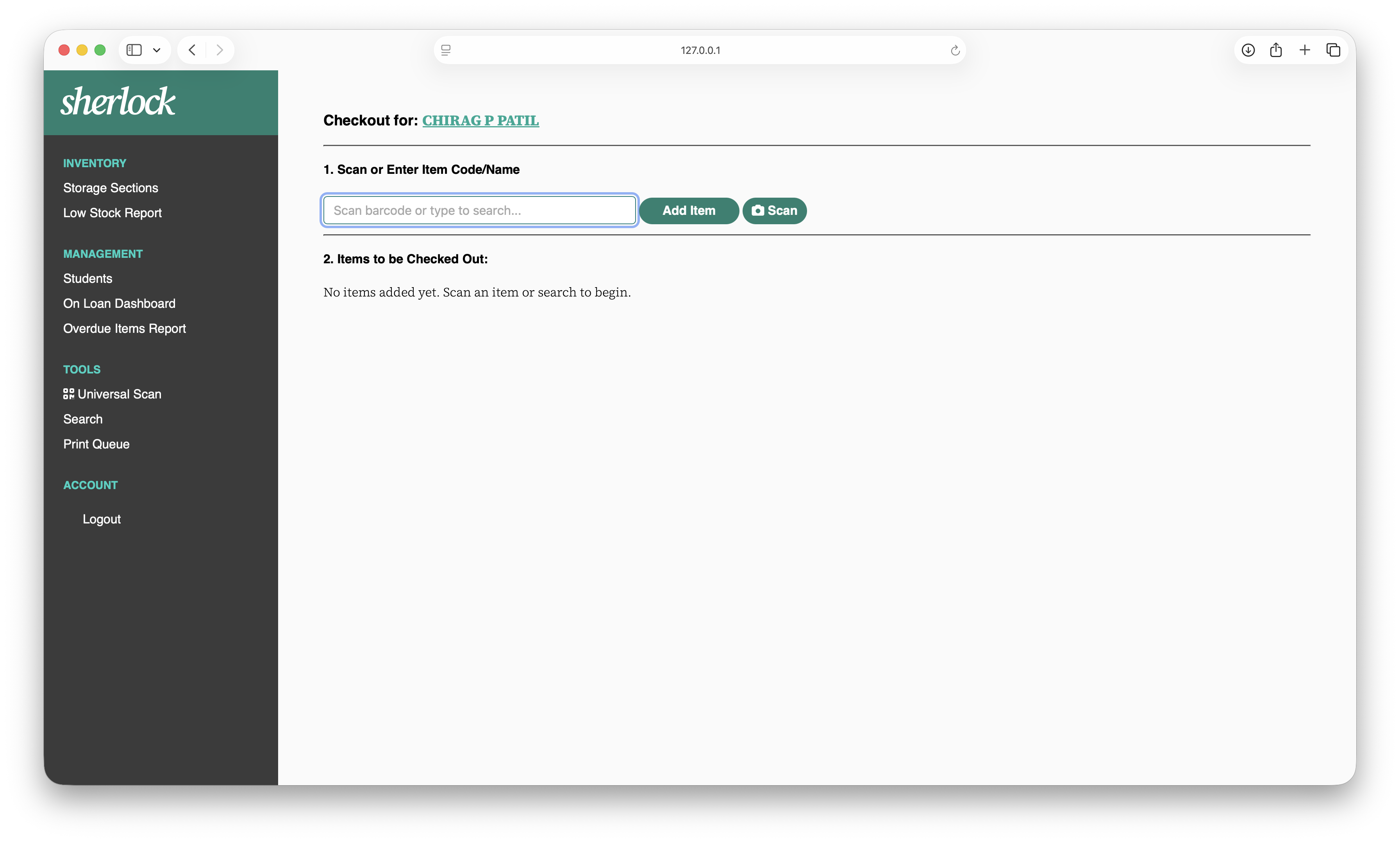
Task: Open a new tab with the plus icon
Action: tap(1305, 50)
